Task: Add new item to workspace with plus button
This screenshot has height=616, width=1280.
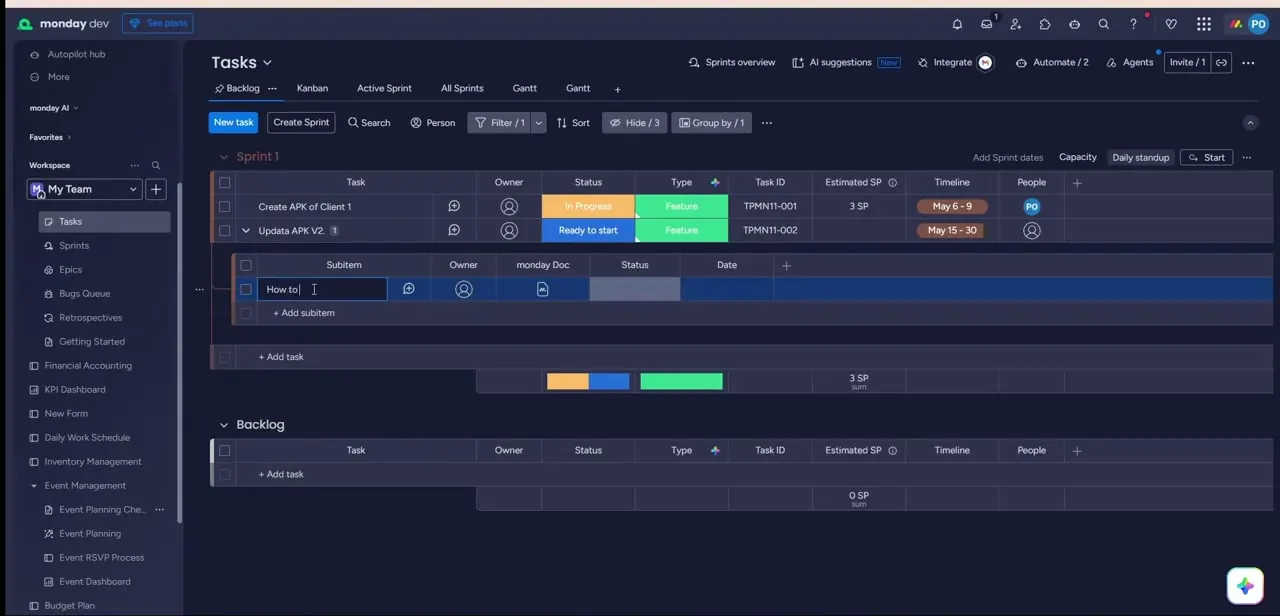Action: click(x=156, y=189)
